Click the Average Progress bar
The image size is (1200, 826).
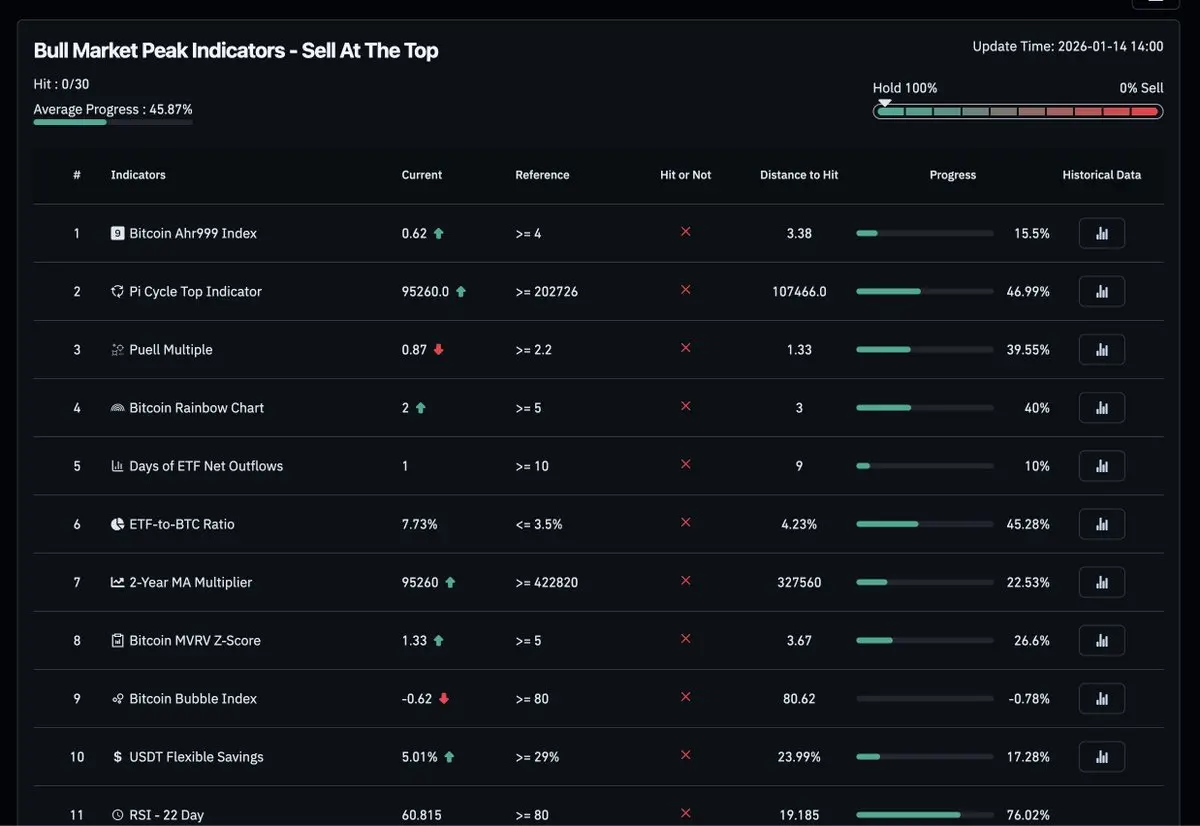112,122
